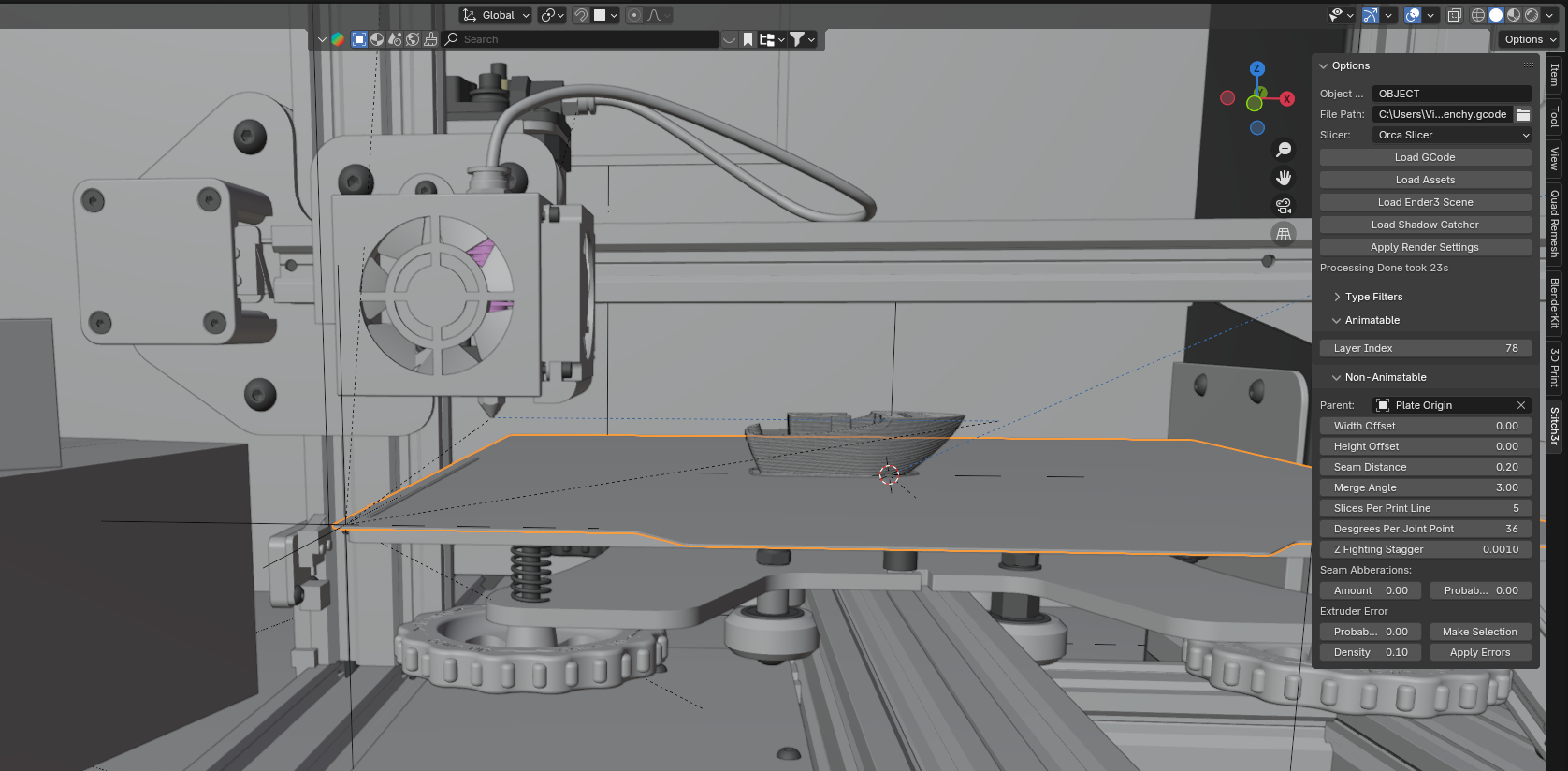Click the Layer Index slider field

[1425, 348]
